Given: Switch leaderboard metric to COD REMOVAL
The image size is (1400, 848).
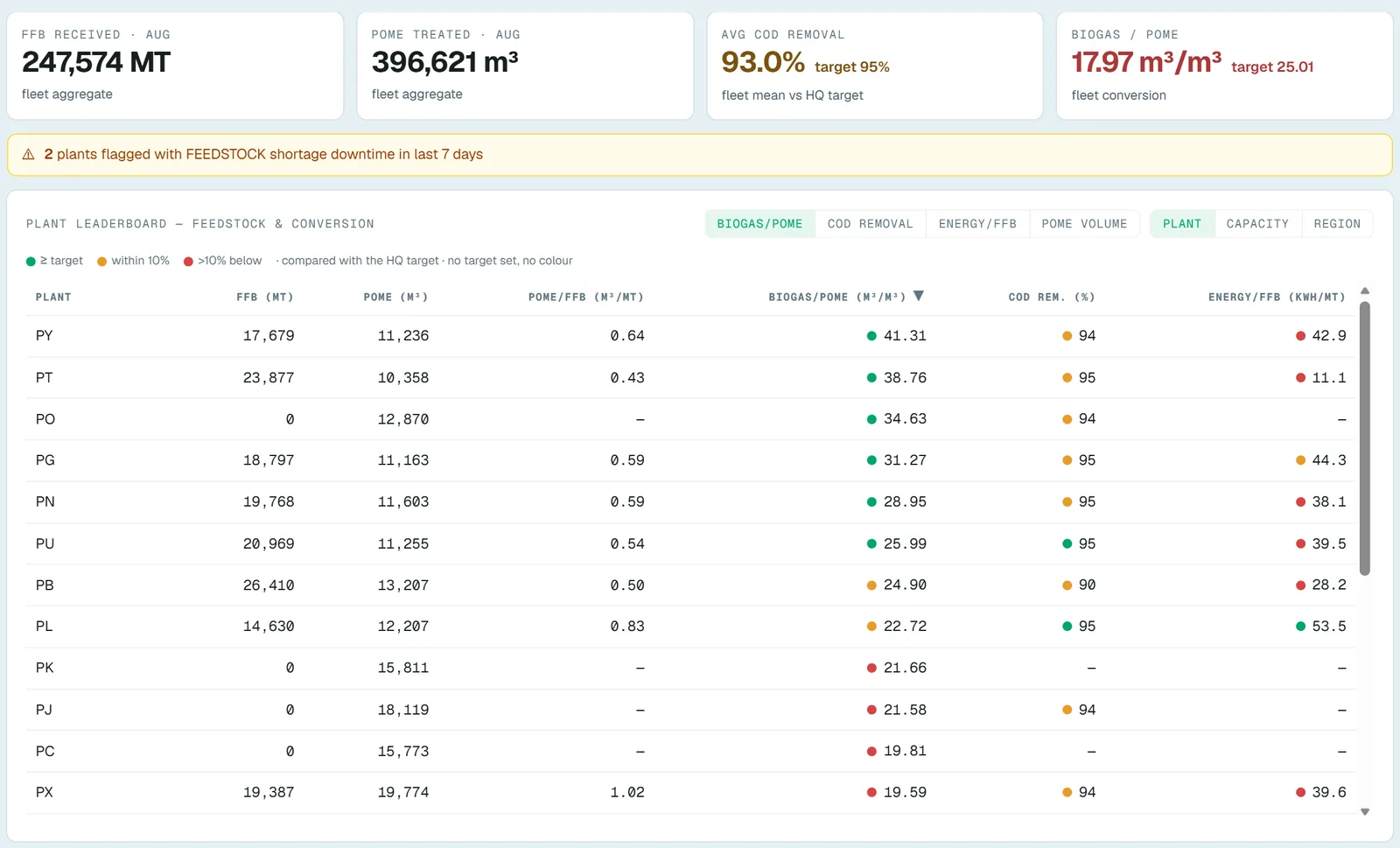Looking at the screenshot, I should tap(870, 224).
